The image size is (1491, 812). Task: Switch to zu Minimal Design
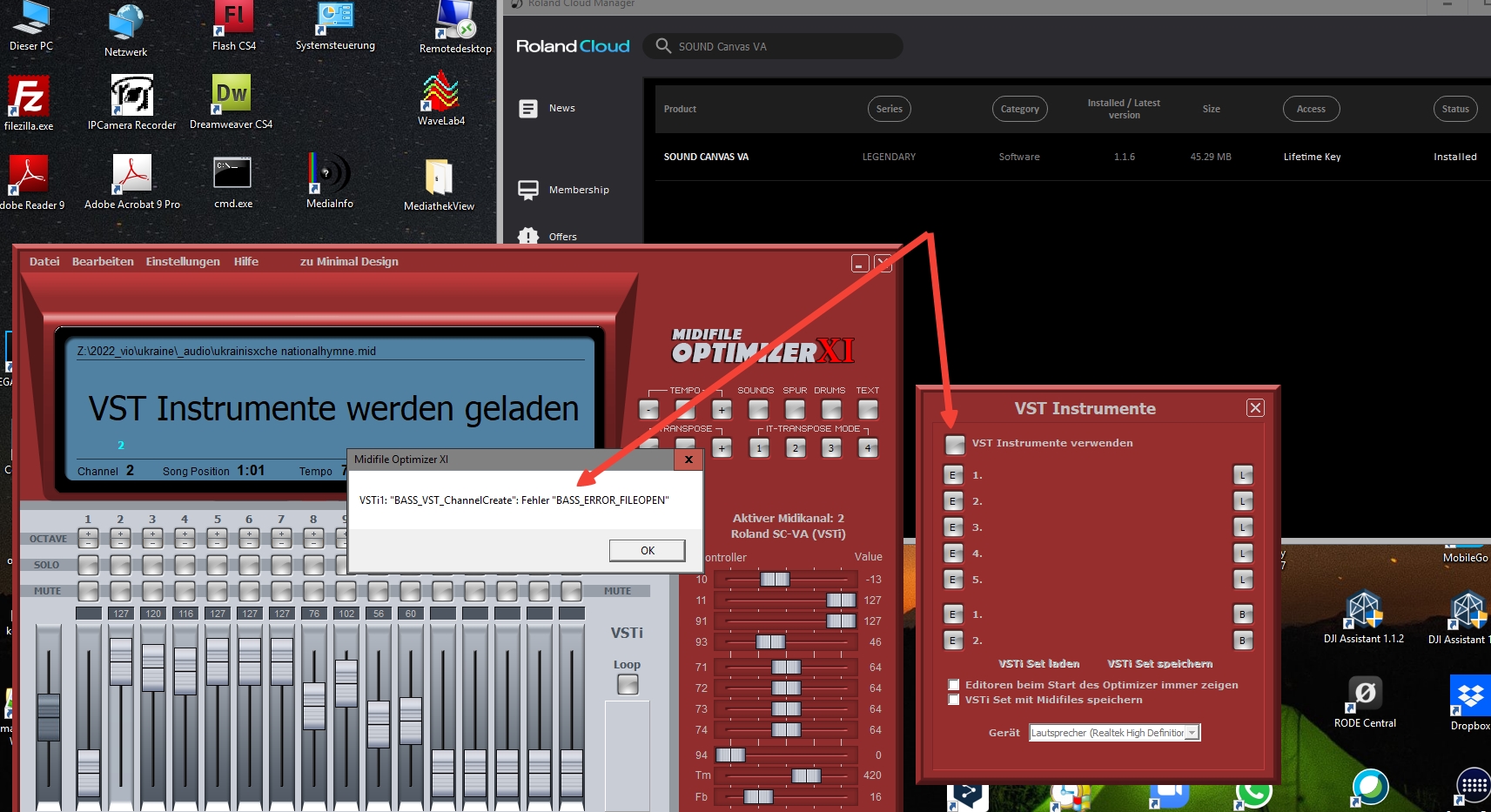pos(349,261)
